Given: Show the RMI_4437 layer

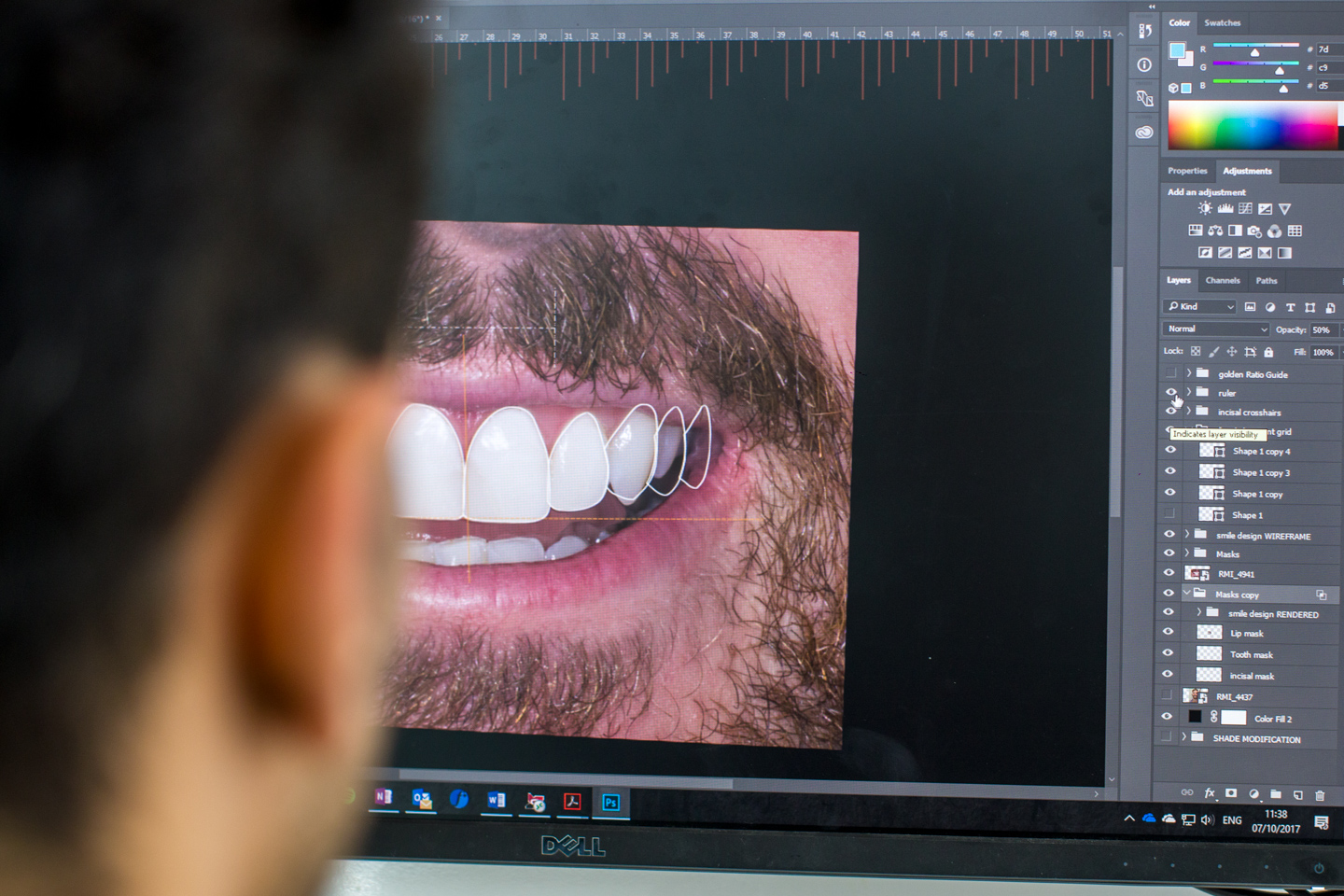Looking at the screenshot, I should [x=1167, y=696].
